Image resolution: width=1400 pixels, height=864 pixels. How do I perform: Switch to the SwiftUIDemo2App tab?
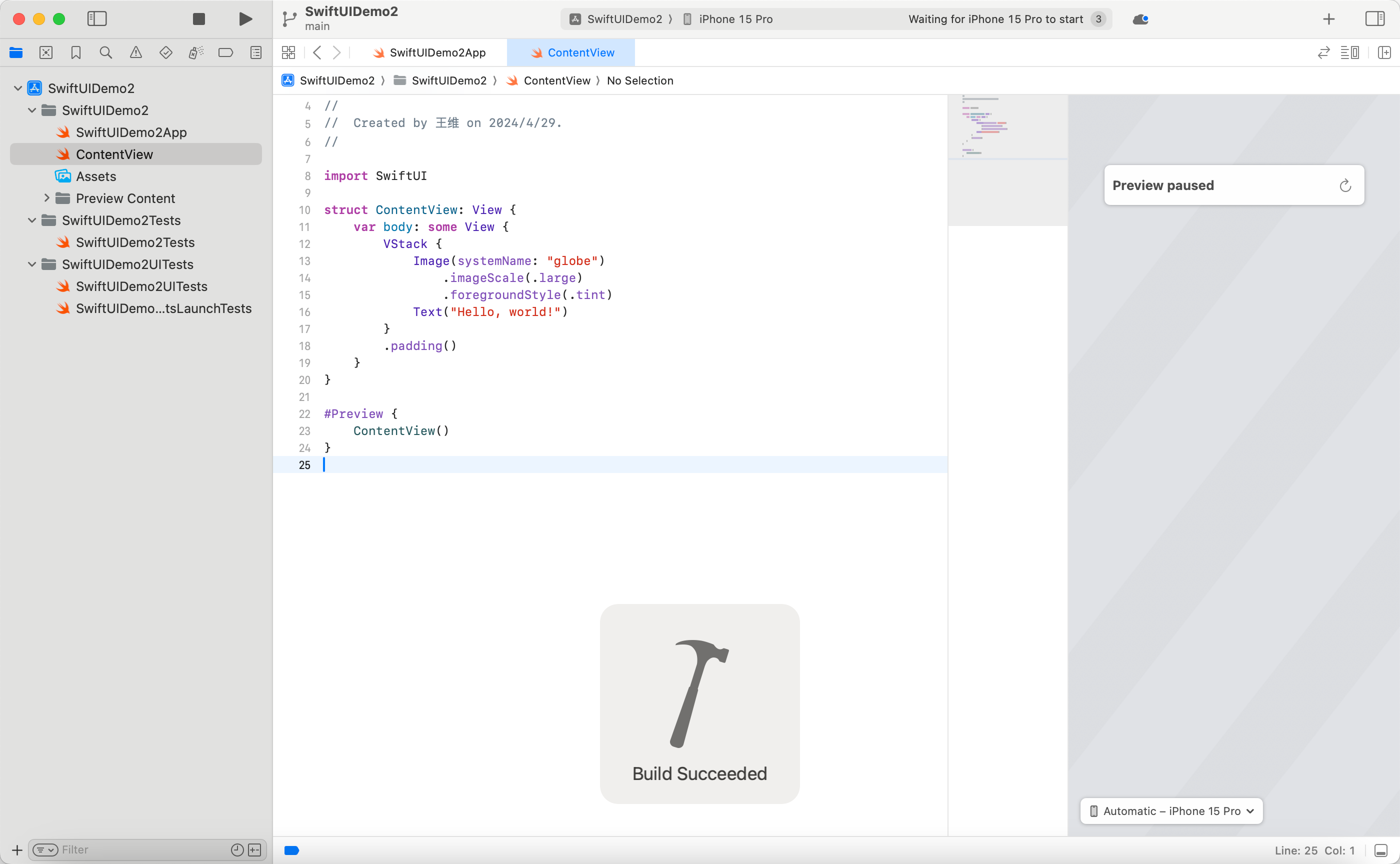point(429,52)
